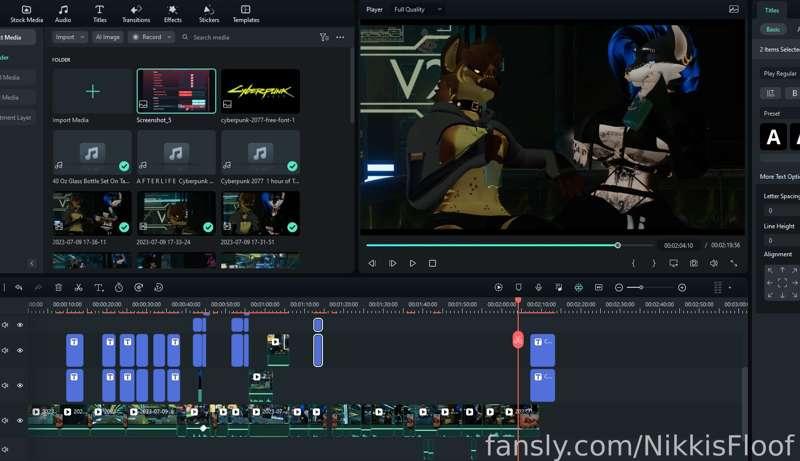Zoom in the timeline with plus button
Screen dimensions: 800x461
tap(682, 288)
